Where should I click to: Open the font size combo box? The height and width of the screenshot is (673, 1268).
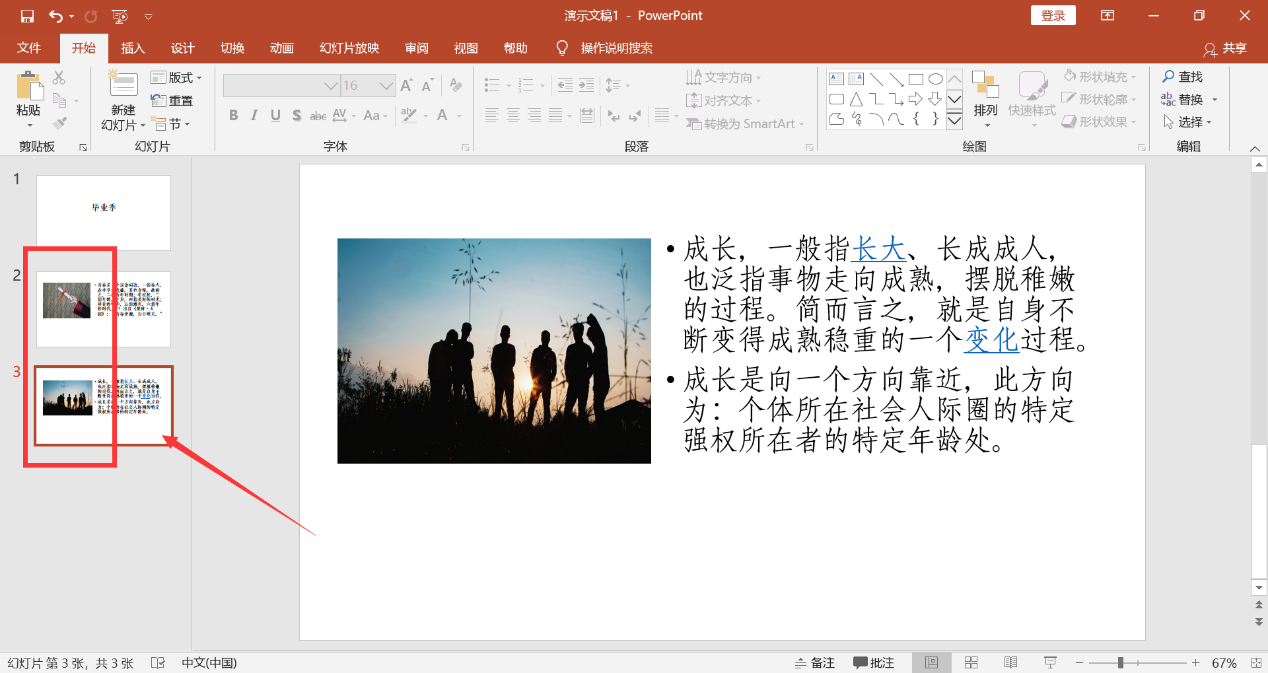tap(368, 86)
